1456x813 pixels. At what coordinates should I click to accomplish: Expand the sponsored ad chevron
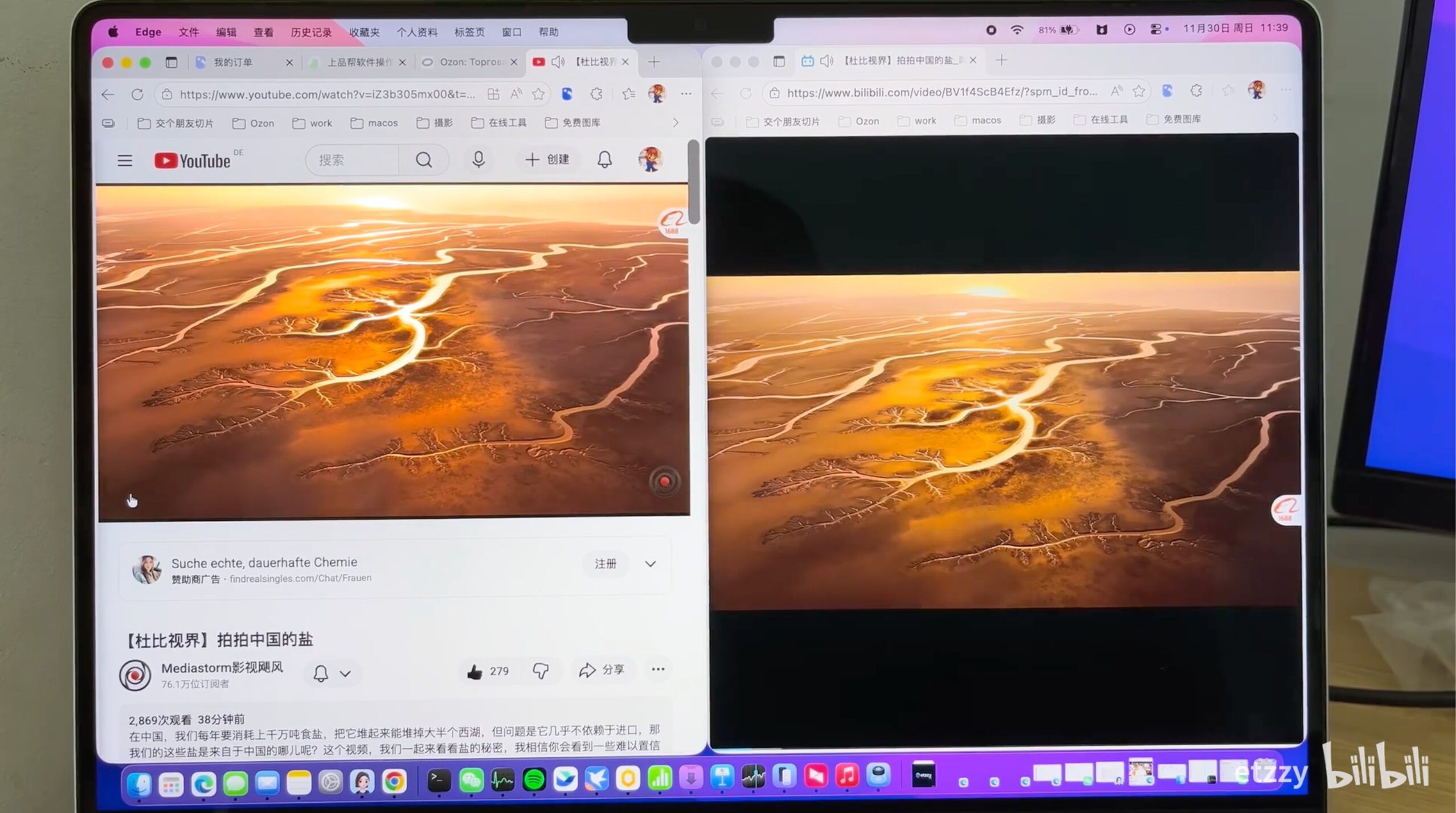point(650,564)
